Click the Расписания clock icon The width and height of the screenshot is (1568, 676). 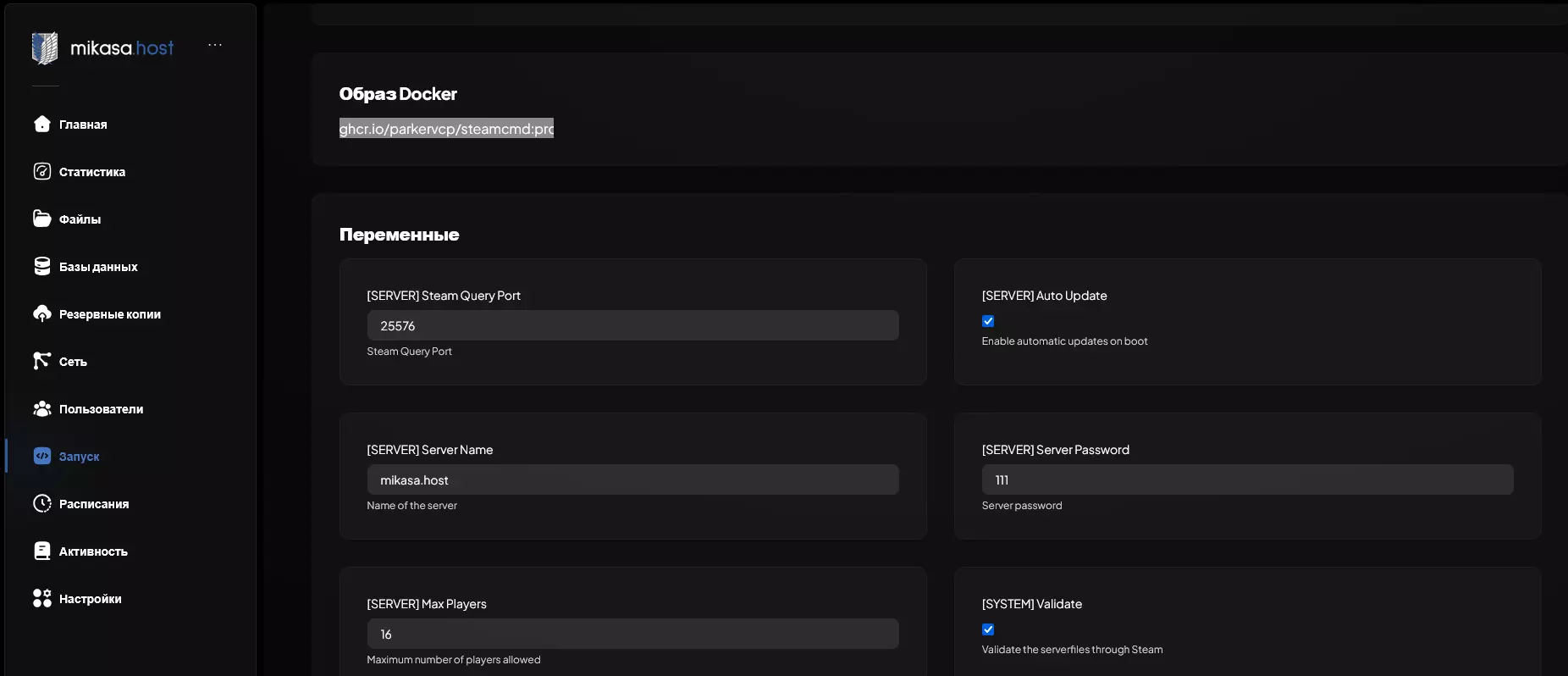click(x=42, y=504)
